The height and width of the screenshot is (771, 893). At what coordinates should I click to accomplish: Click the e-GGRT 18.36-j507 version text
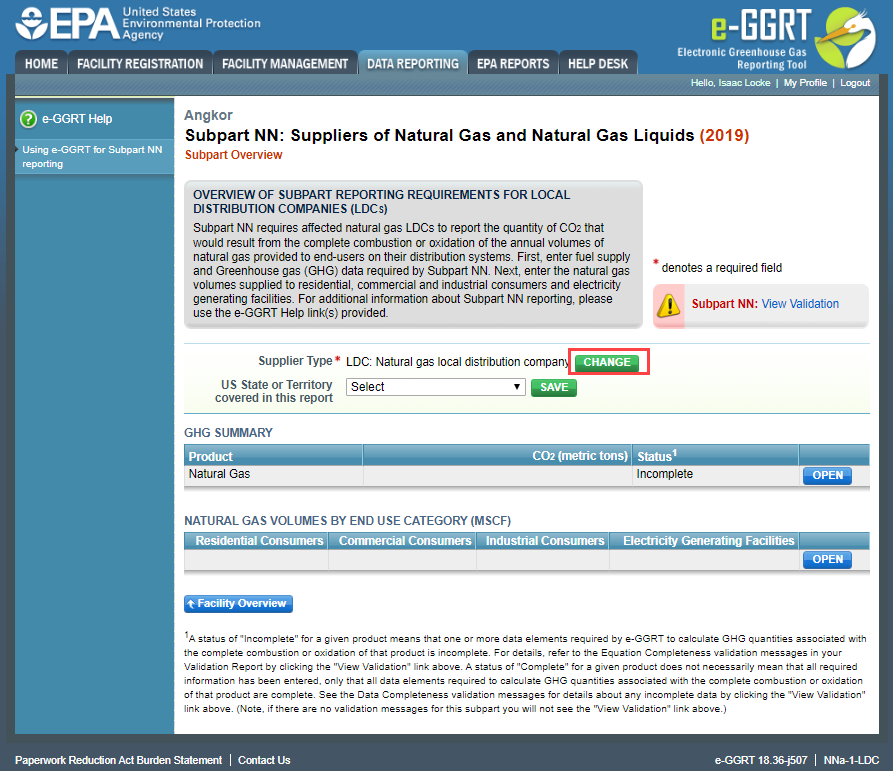761,760
